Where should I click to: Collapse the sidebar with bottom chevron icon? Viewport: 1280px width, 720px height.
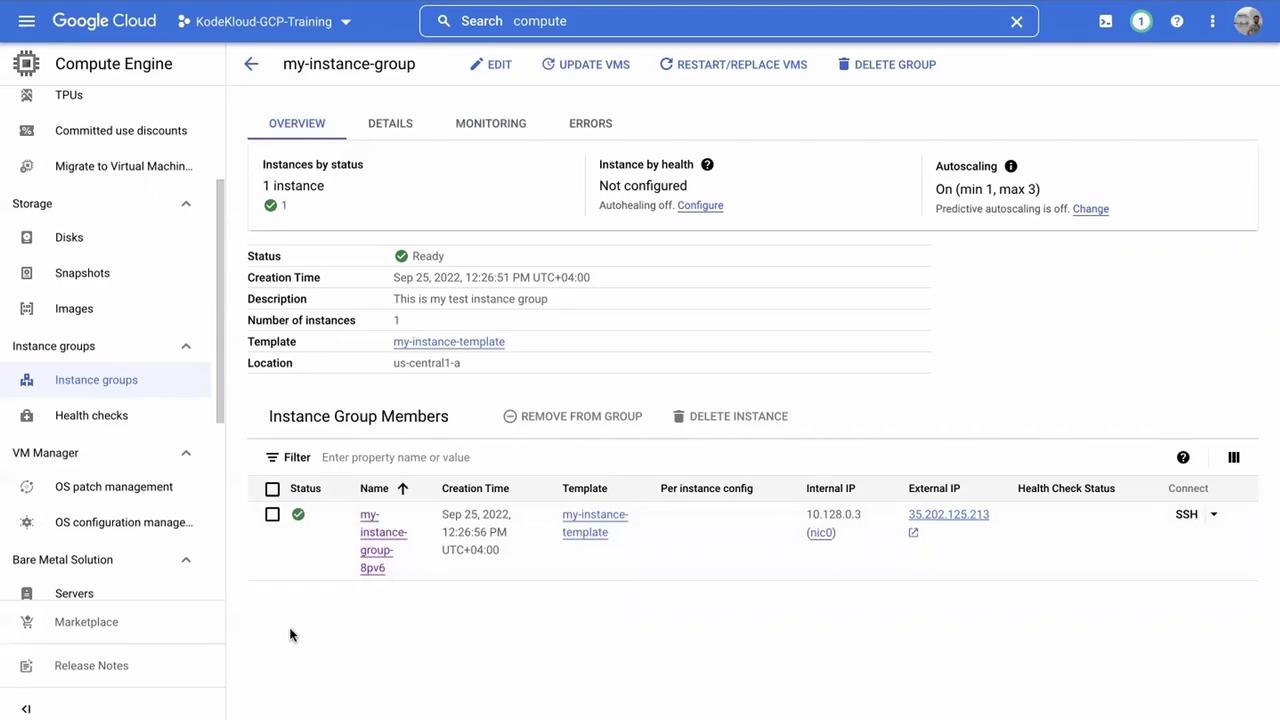coord(26,709)
